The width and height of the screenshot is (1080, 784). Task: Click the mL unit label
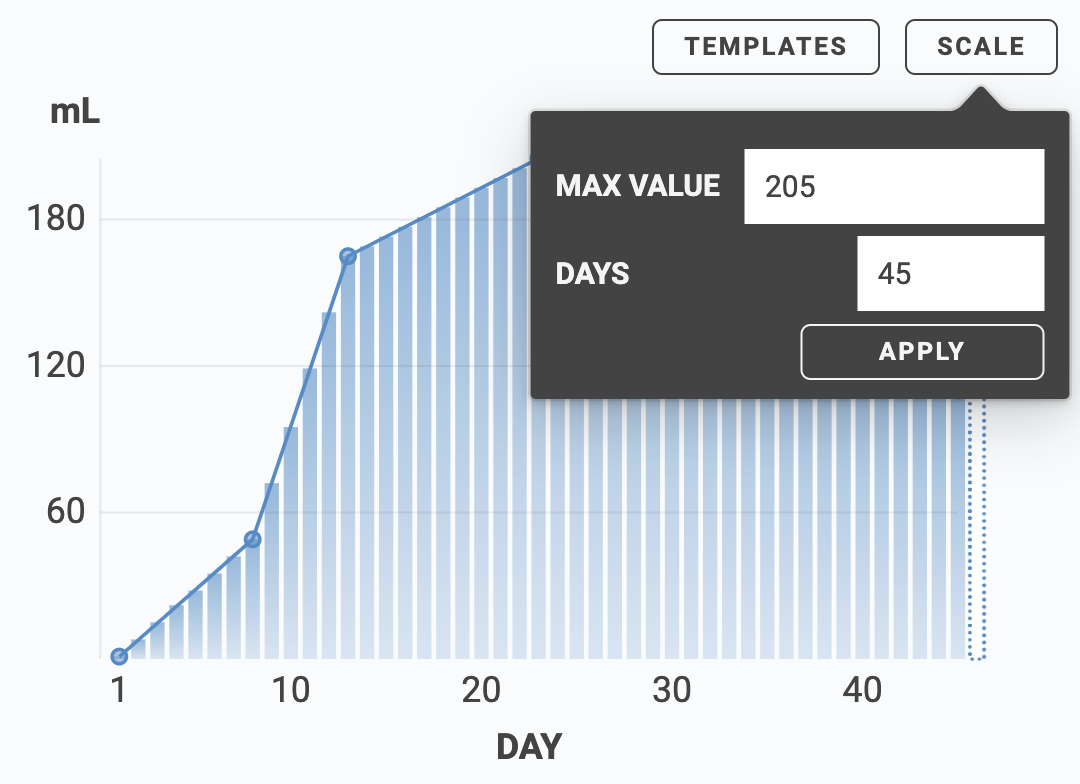coord(75,112)
